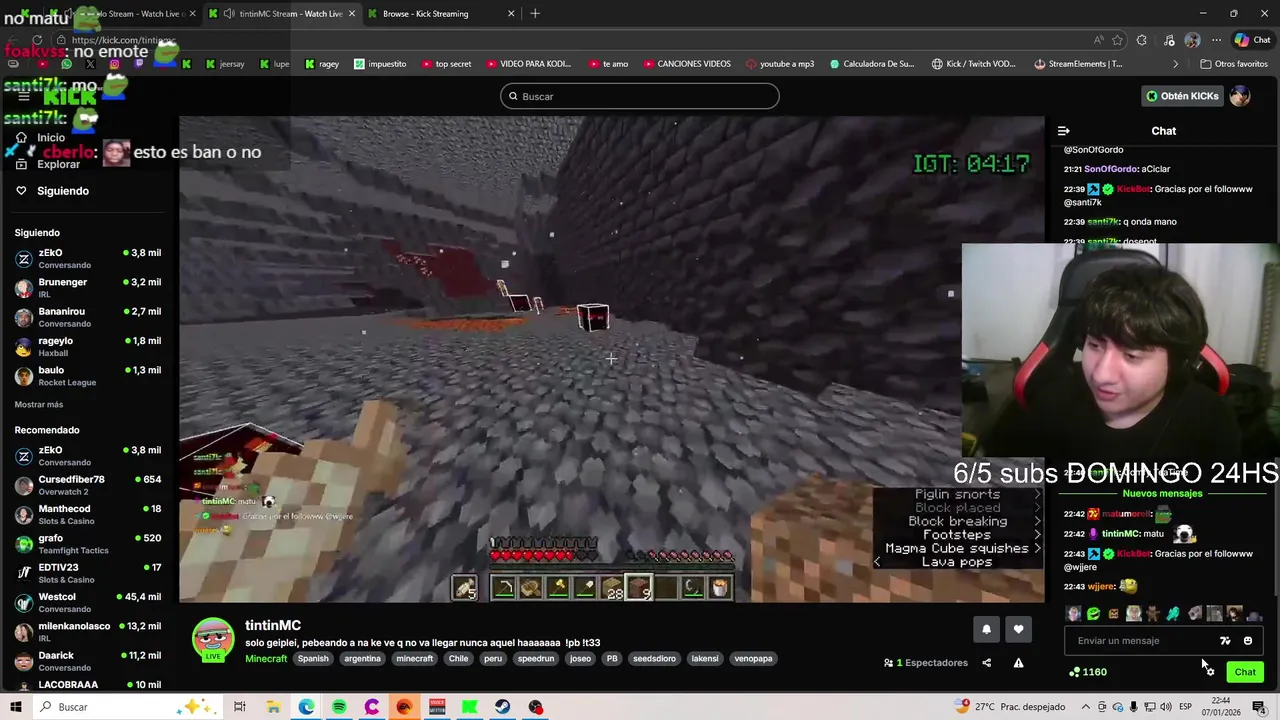Click the 'speedrun' tag

pyautogui.click(x=536, y=659)
